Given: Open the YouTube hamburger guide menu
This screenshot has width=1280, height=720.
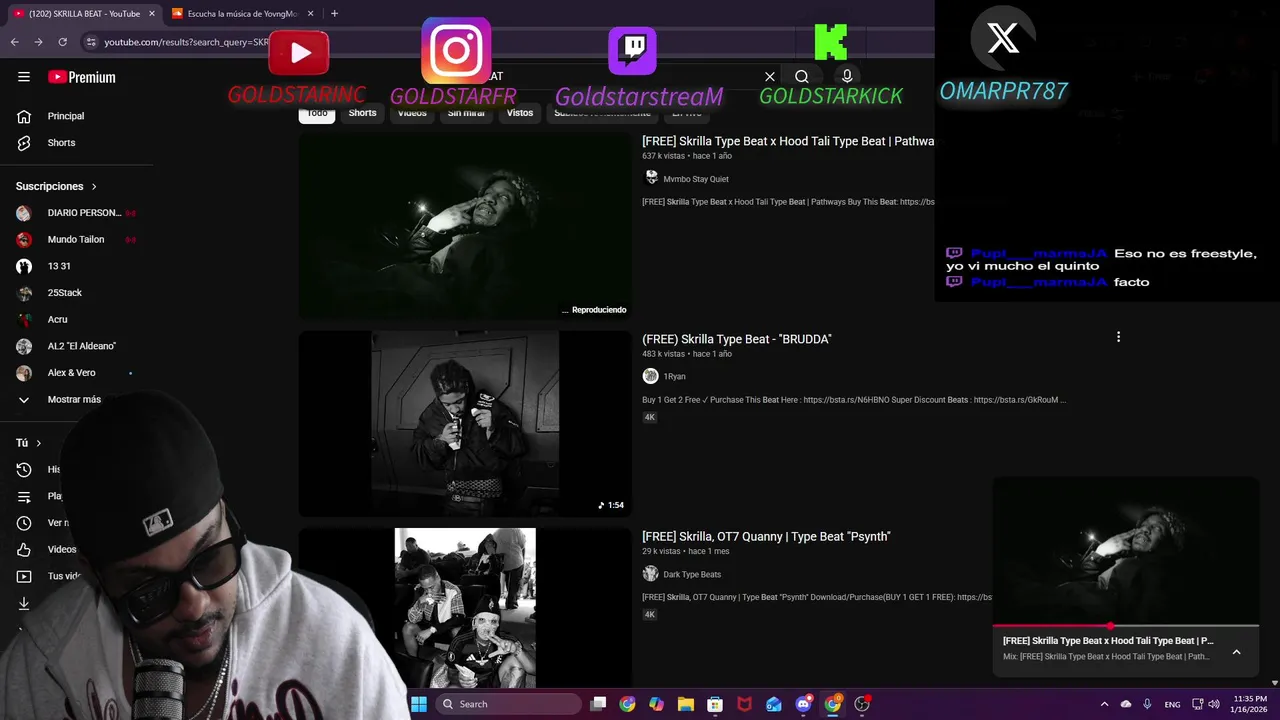Looking at the screenshot, I should (x=24, y=77).
